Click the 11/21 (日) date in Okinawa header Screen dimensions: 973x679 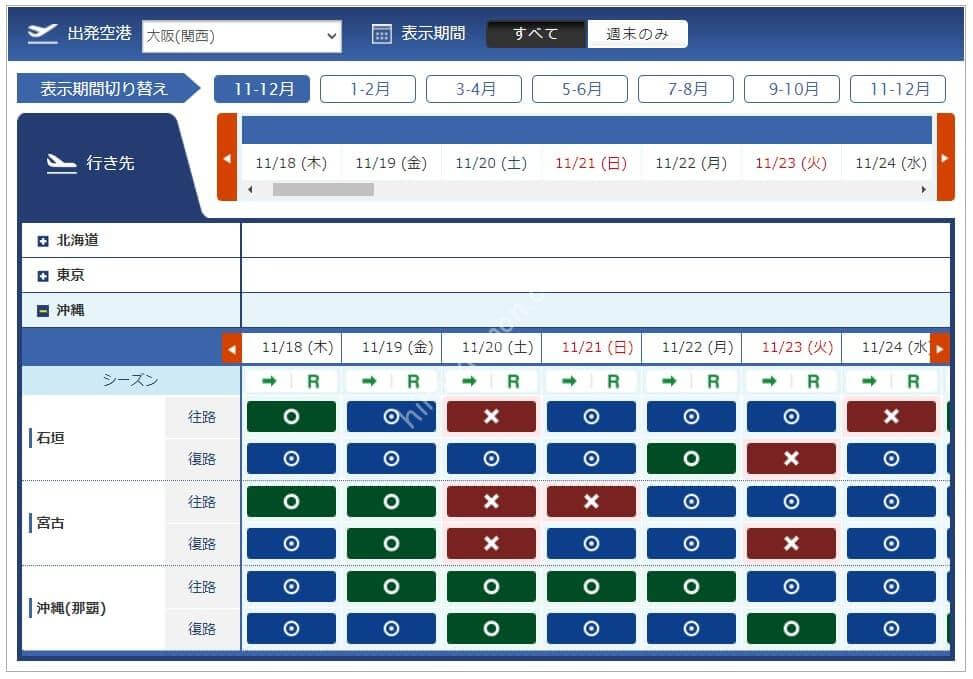coord(597,347)
